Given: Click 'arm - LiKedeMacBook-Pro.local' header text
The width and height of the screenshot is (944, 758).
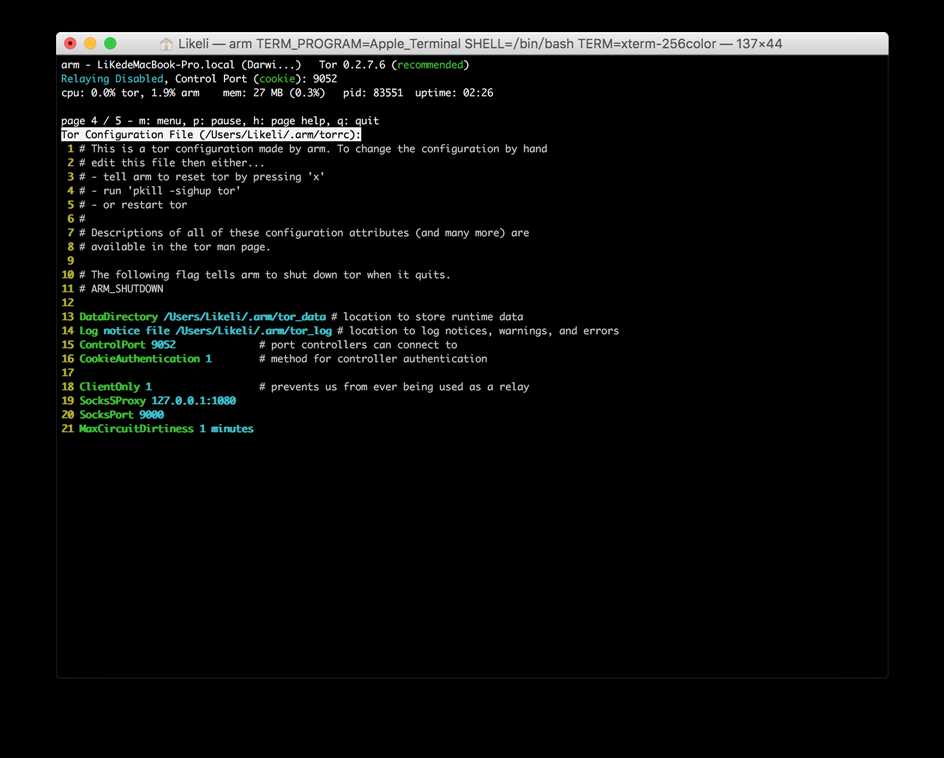Looking at the screenshot, I should pyautogui.click(x=181, y=65).
